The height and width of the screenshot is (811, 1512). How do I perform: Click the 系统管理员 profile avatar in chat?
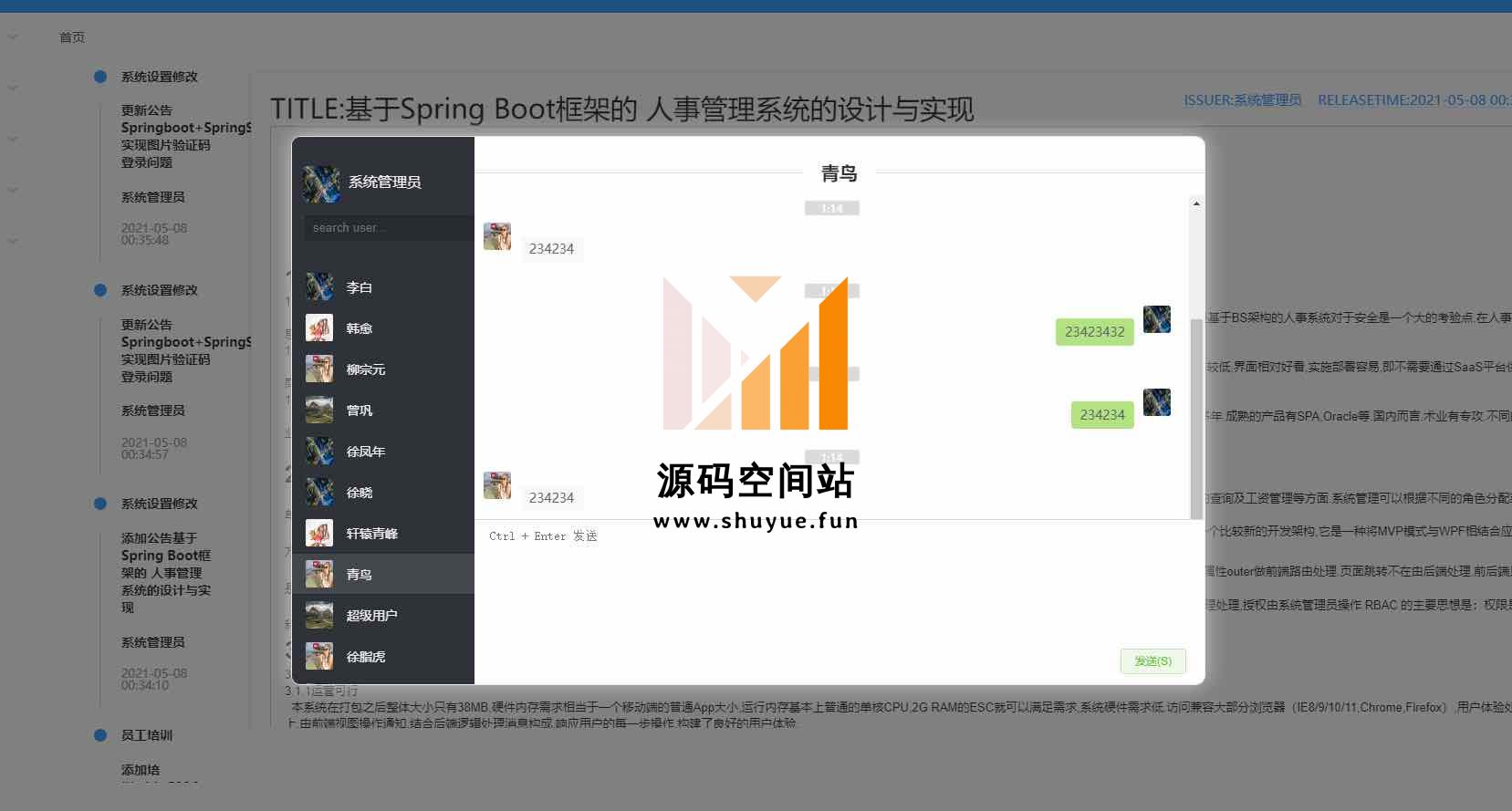[x=321, y=183]
